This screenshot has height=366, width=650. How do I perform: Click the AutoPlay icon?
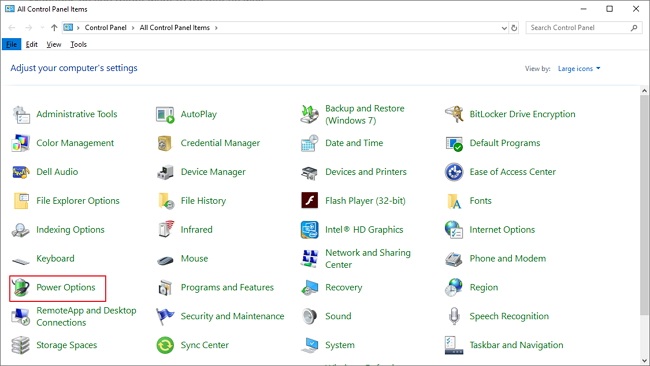[x=165, y=114]
